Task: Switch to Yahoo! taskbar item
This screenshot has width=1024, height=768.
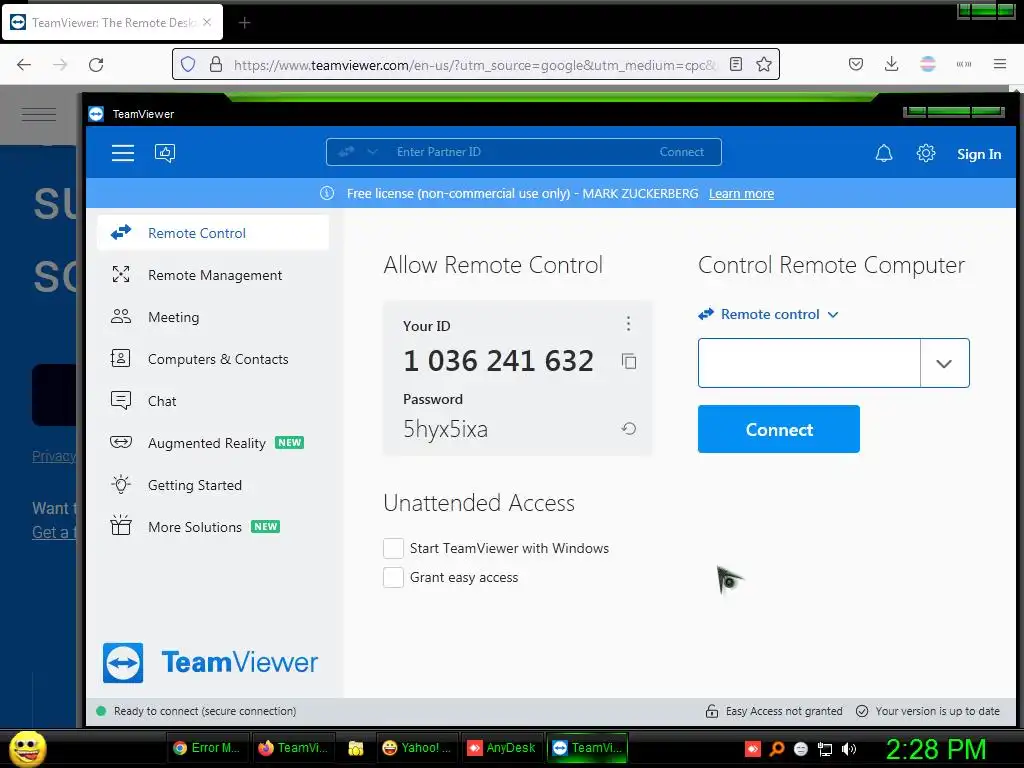Action: (x=417, y=748)
